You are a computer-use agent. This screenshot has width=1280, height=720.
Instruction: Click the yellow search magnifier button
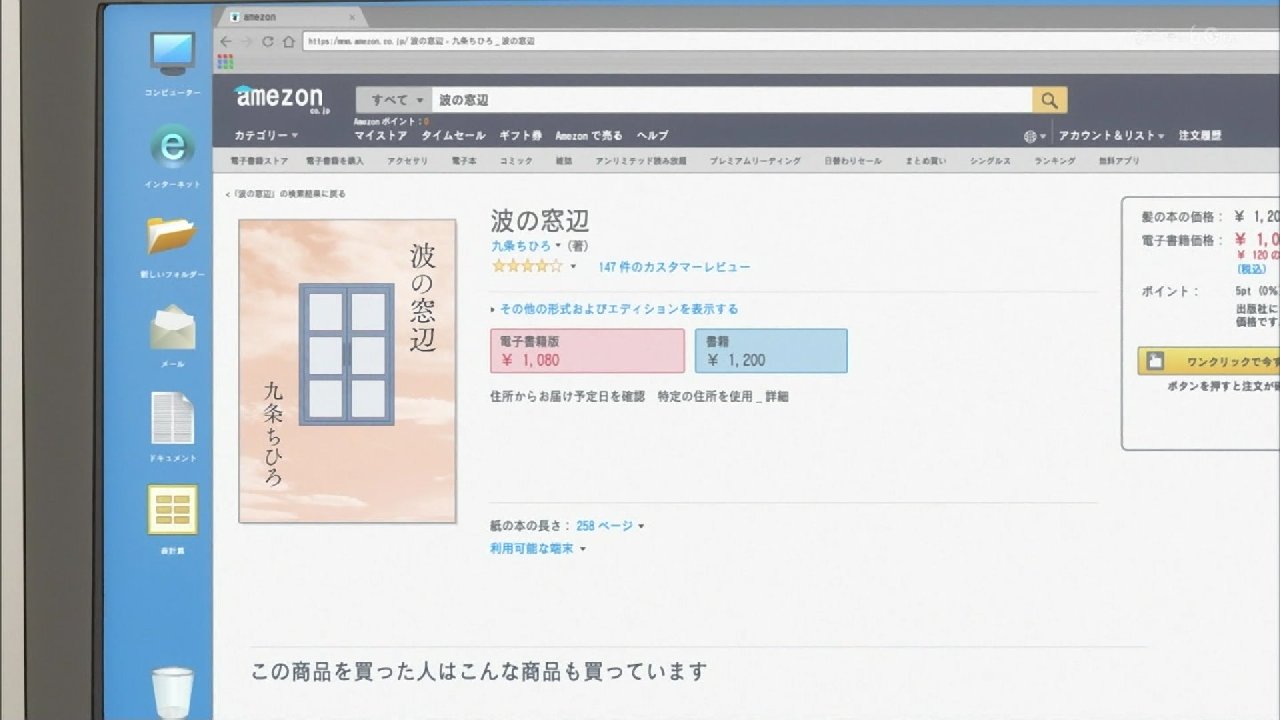(x=1049, y=100)
